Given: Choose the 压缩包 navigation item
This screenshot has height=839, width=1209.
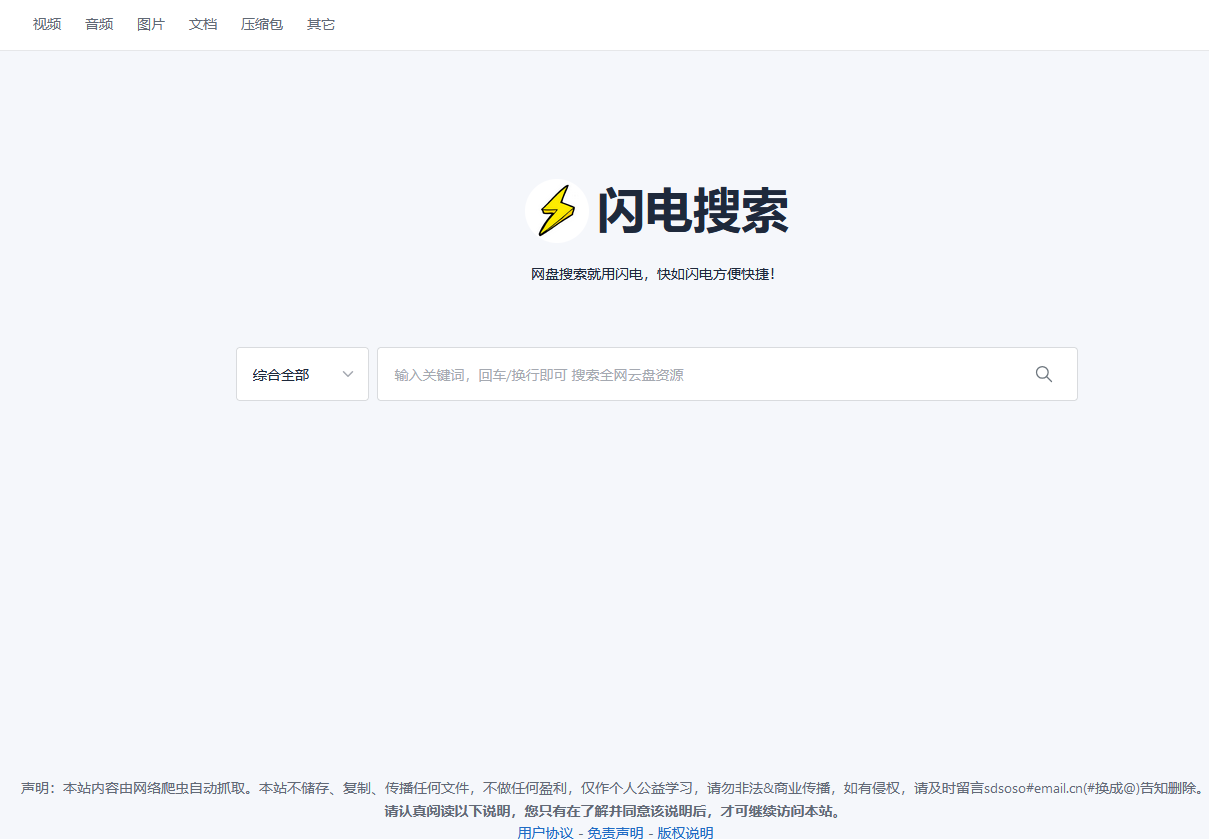Looking at the screenshot, I should click(262, 24).
